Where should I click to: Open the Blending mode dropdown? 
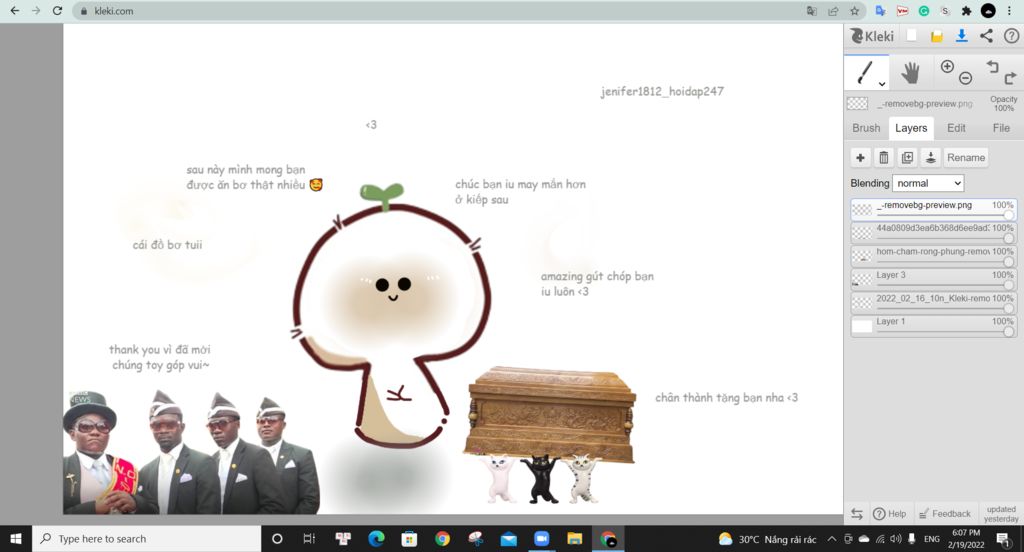tap(928, 184)
